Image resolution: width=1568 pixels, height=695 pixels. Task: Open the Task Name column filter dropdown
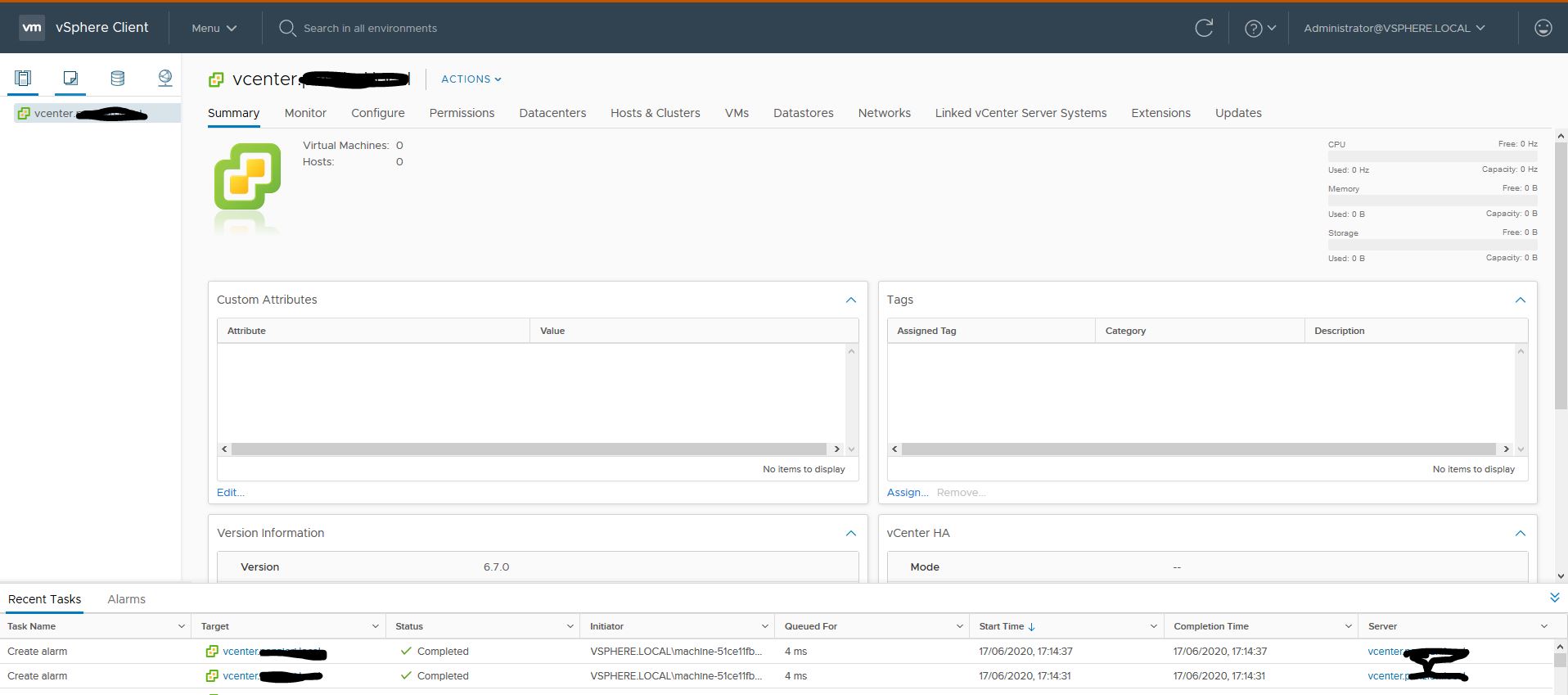coord(181,626)
